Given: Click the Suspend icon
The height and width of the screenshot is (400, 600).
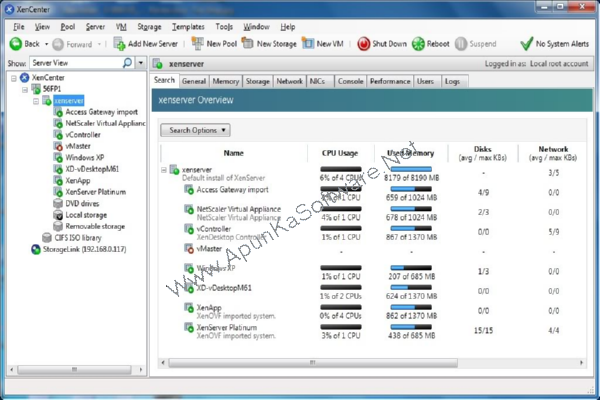Looking at the screenshot, I should pos(461,44).
